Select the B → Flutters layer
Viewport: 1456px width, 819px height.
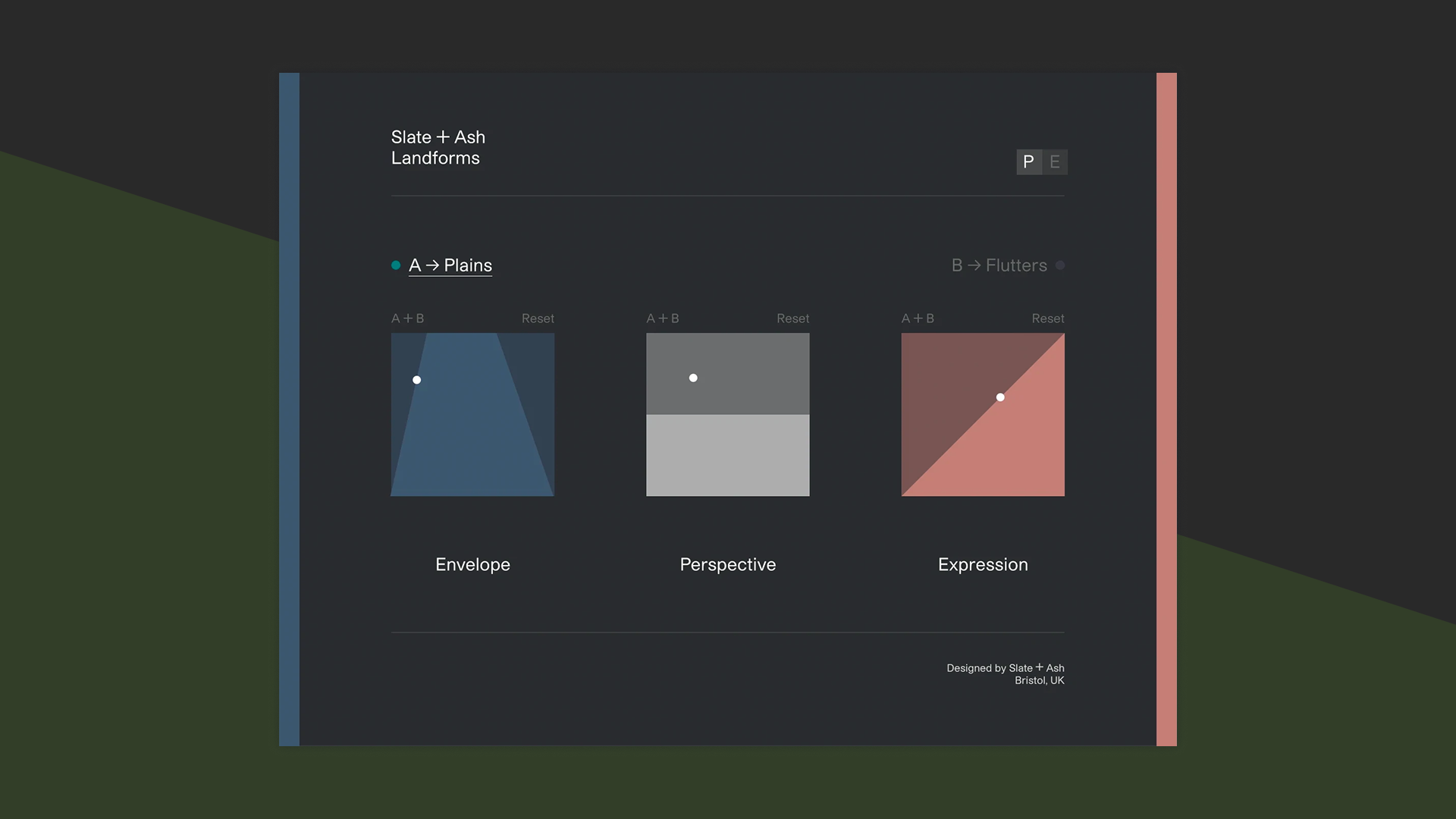pyautogui.click(x=1000, y=265)
